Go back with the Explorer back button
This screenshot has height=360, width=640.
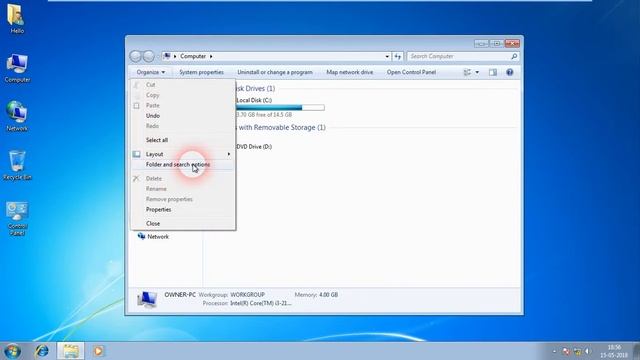pos(136,56)
